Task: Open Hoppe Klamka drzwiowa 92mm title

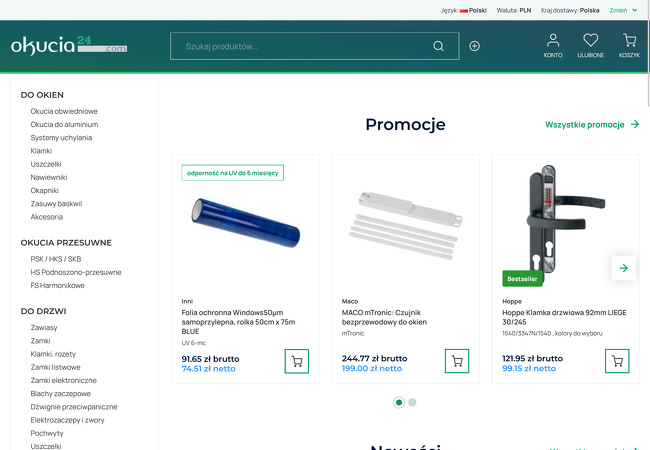Action: 564,317
